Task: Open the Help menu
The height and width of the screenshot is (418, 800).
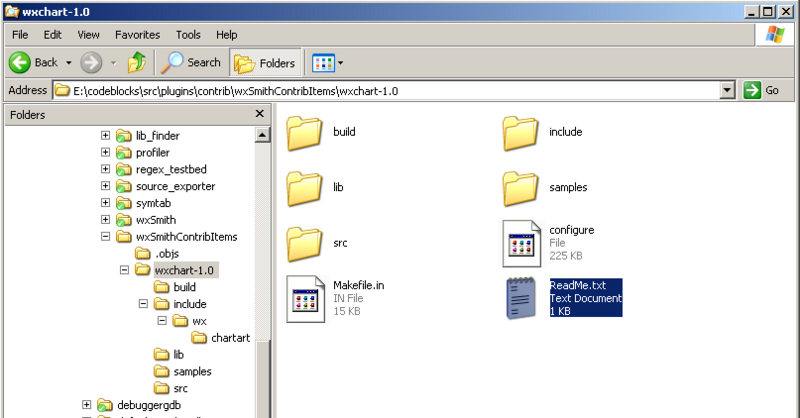Action: pyautogui.click(x=227, y=35)
